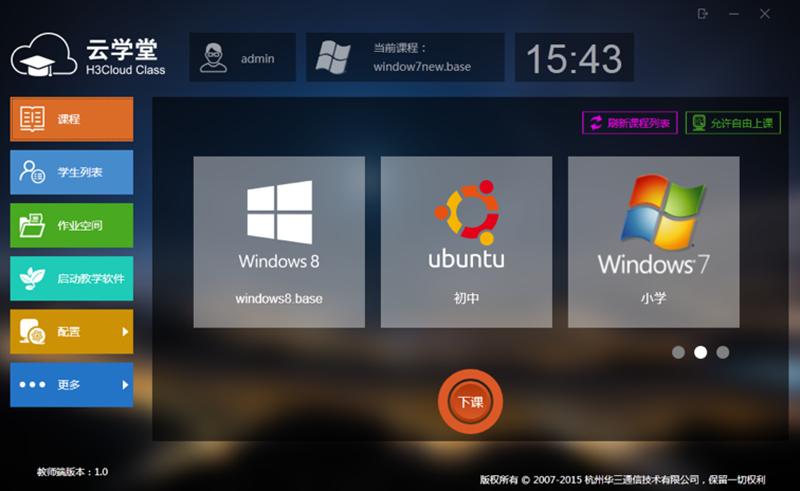Screen dimensions: 800x491
Task: Open the 更多 more menu
Action: [x=71, y=384]
